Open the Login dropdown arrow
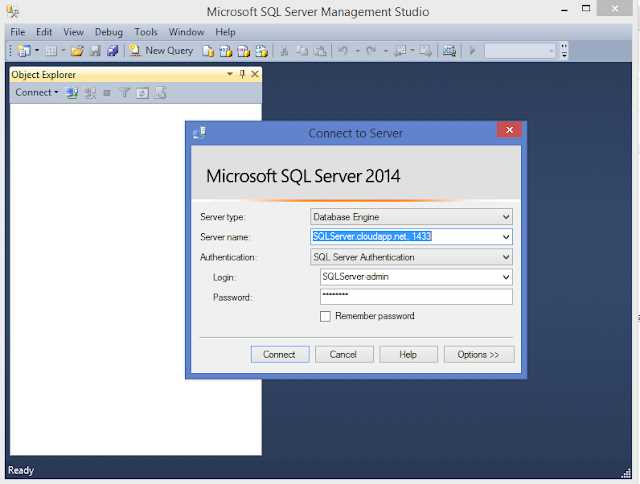The height and width of the screenshot is (484, 640). (x=506, y=277)
